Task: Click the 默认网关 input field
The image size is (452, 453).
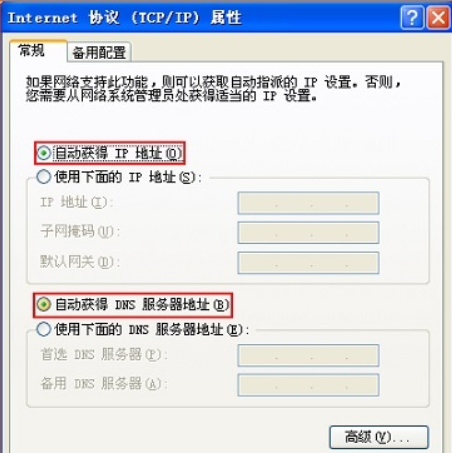Action: point(308,263)
